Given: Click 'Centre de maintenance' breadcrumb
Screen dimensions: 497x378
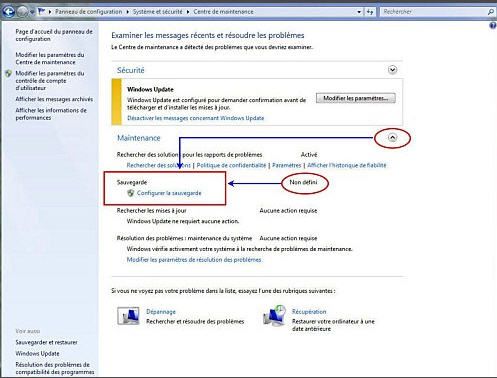Looking at the screenshot, I should click(x=223, y=12).
